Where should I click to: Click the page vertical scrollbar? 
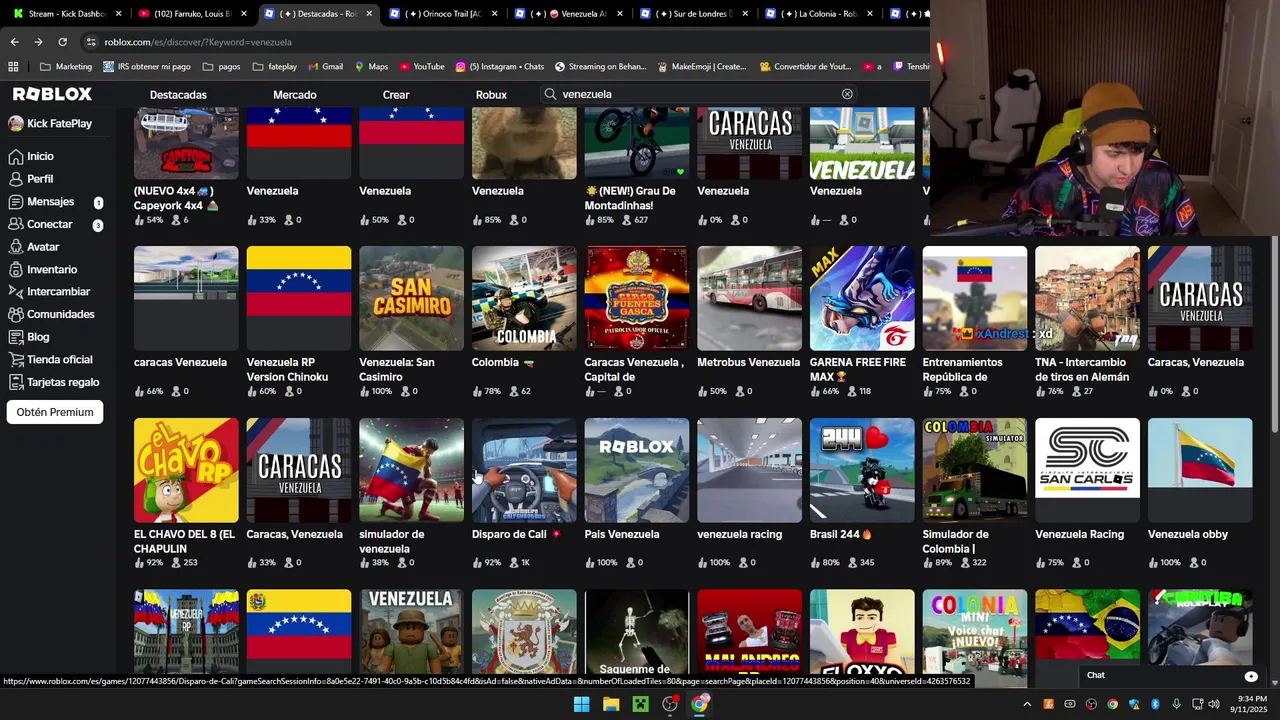[1274, 333]
